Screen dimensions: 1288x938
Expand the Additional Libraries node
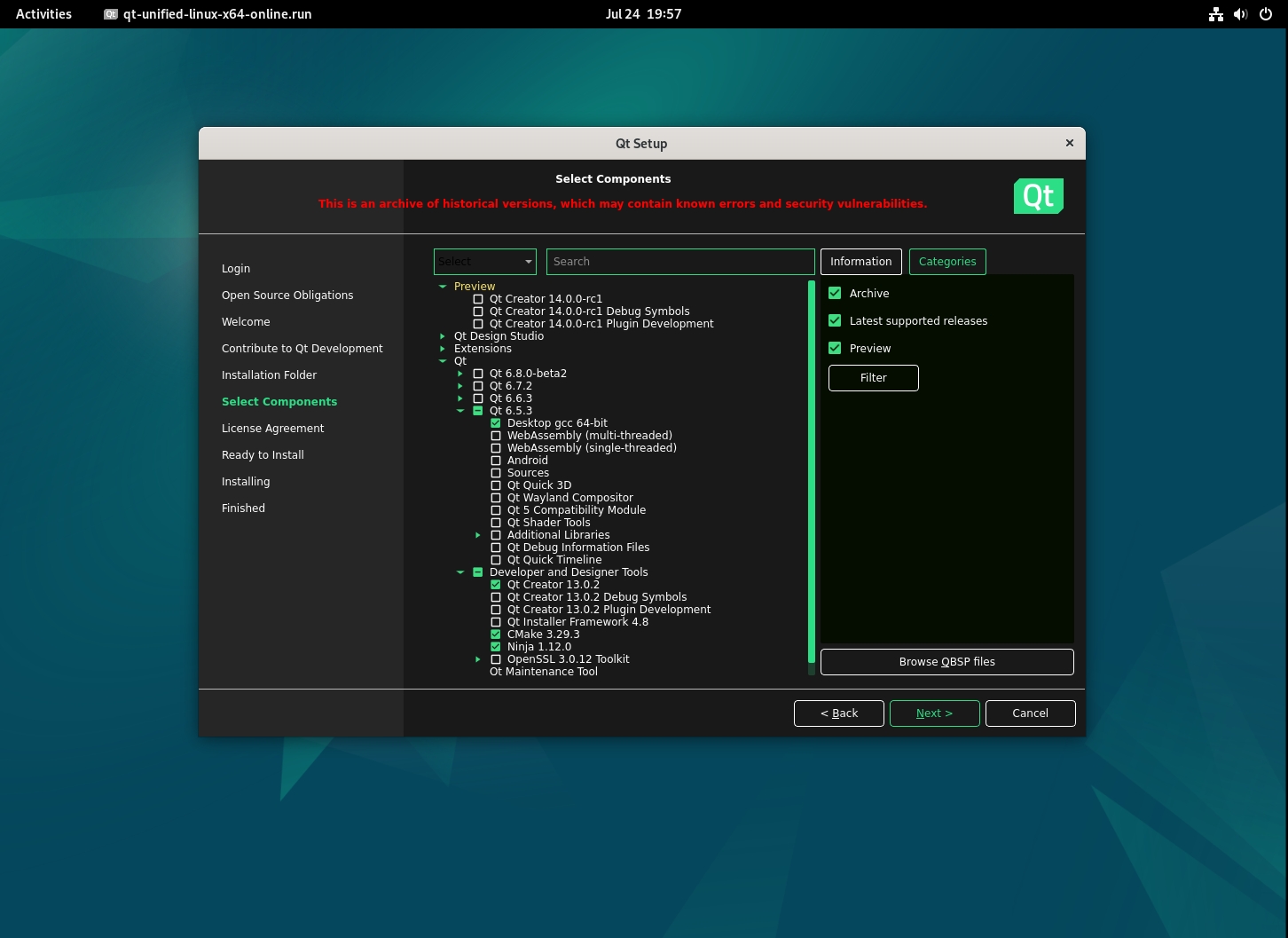pos(478,535)
